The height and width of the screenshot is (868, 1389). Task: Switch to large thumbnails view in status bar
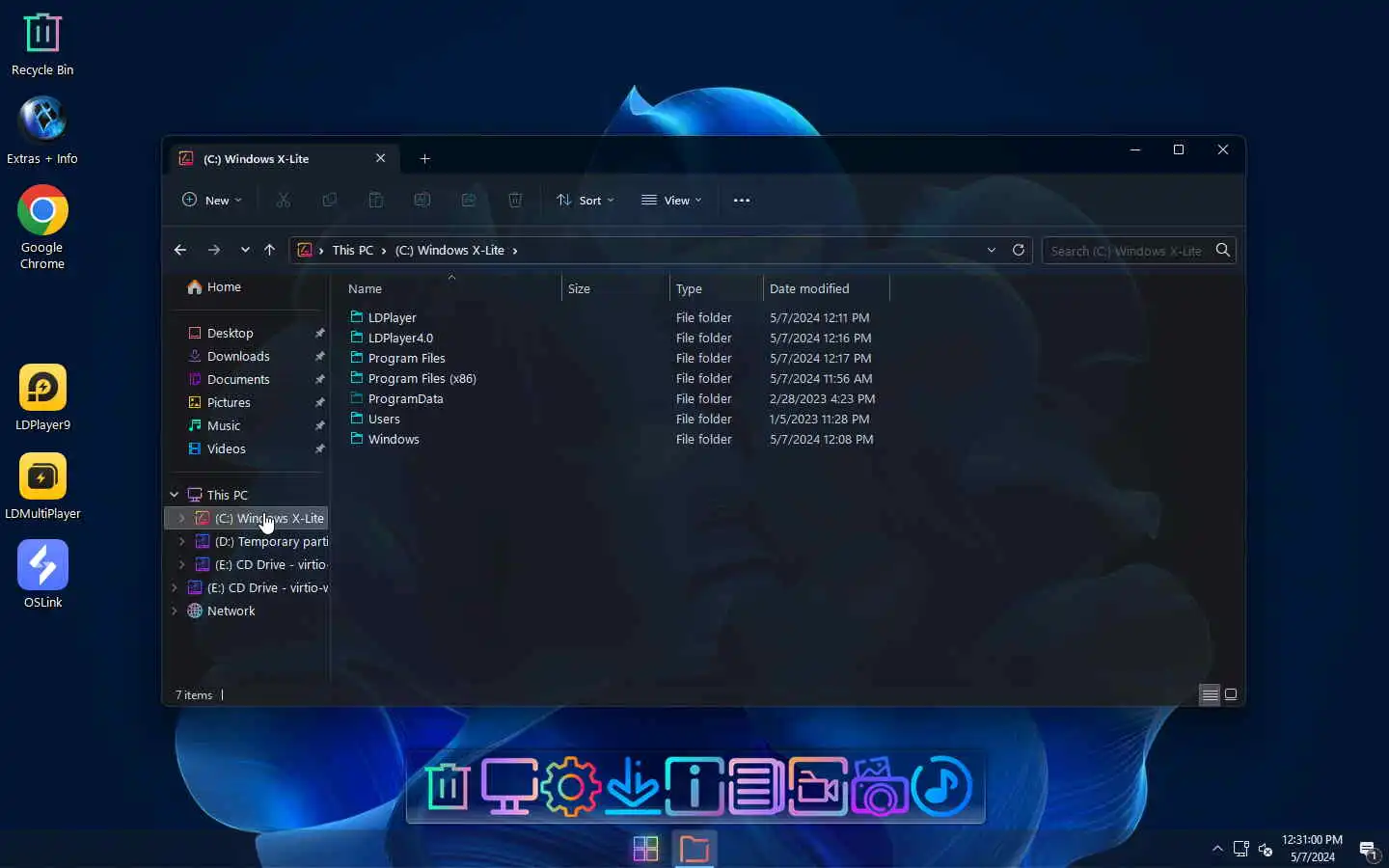point(1231,694)
